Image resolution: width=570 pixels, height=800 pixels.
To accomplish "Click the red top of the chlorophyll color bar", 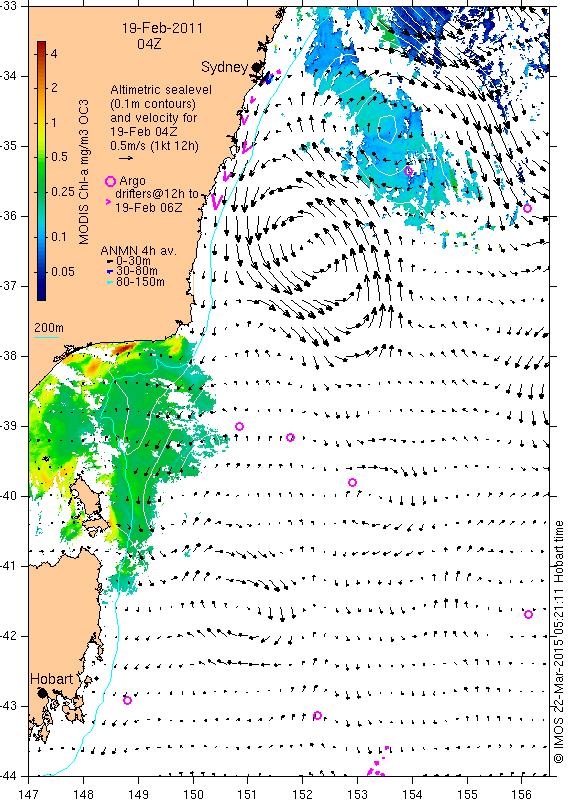I will pyautogui.click(x=41, y=45).
